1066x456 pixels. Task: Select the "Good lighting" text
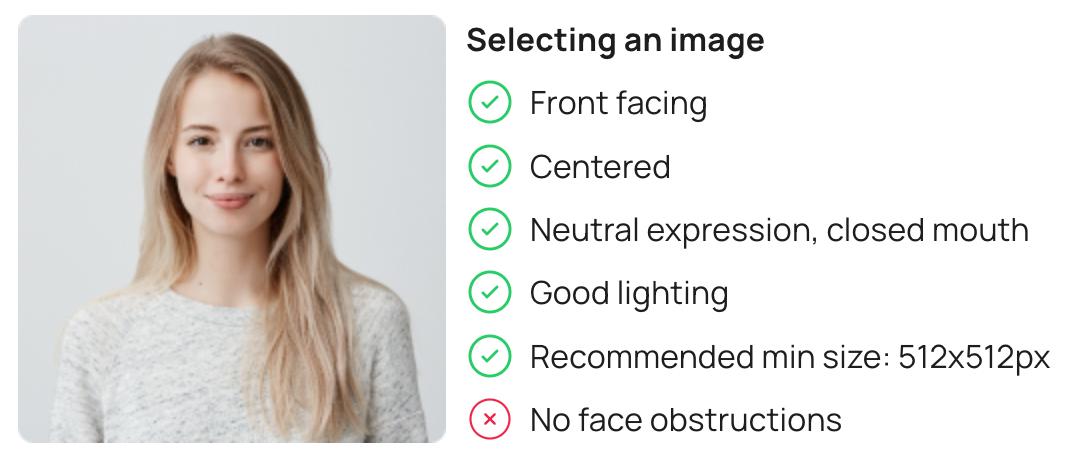pos(628,293)
